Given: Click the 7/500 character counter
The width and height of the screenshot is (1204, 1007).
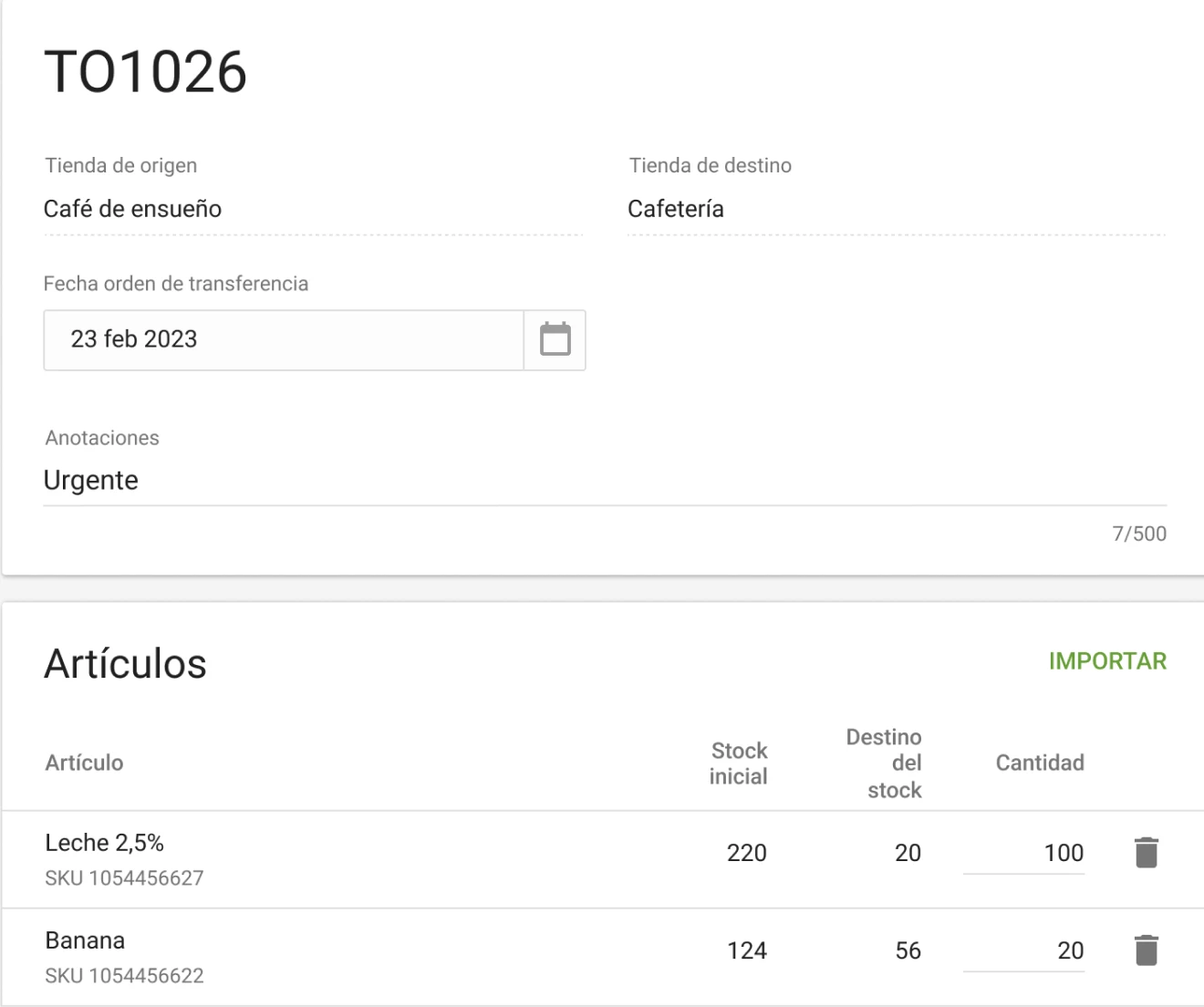Looking at the screenshot, I should (1138, 534).
